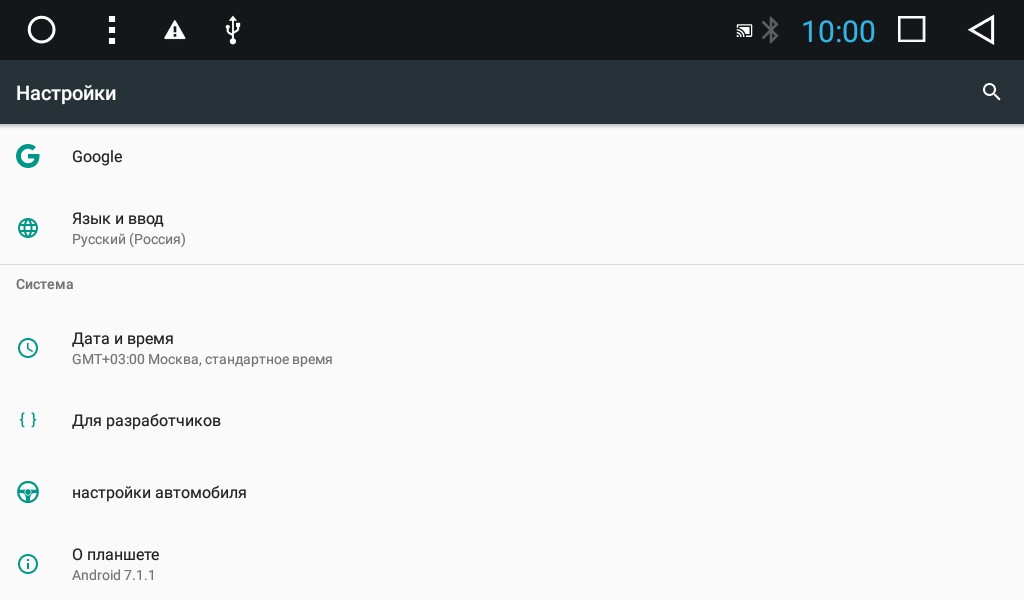Screen dimensions: 1024x600
Task: Tap the curly braces developer icon
Action: click(28, 420)
